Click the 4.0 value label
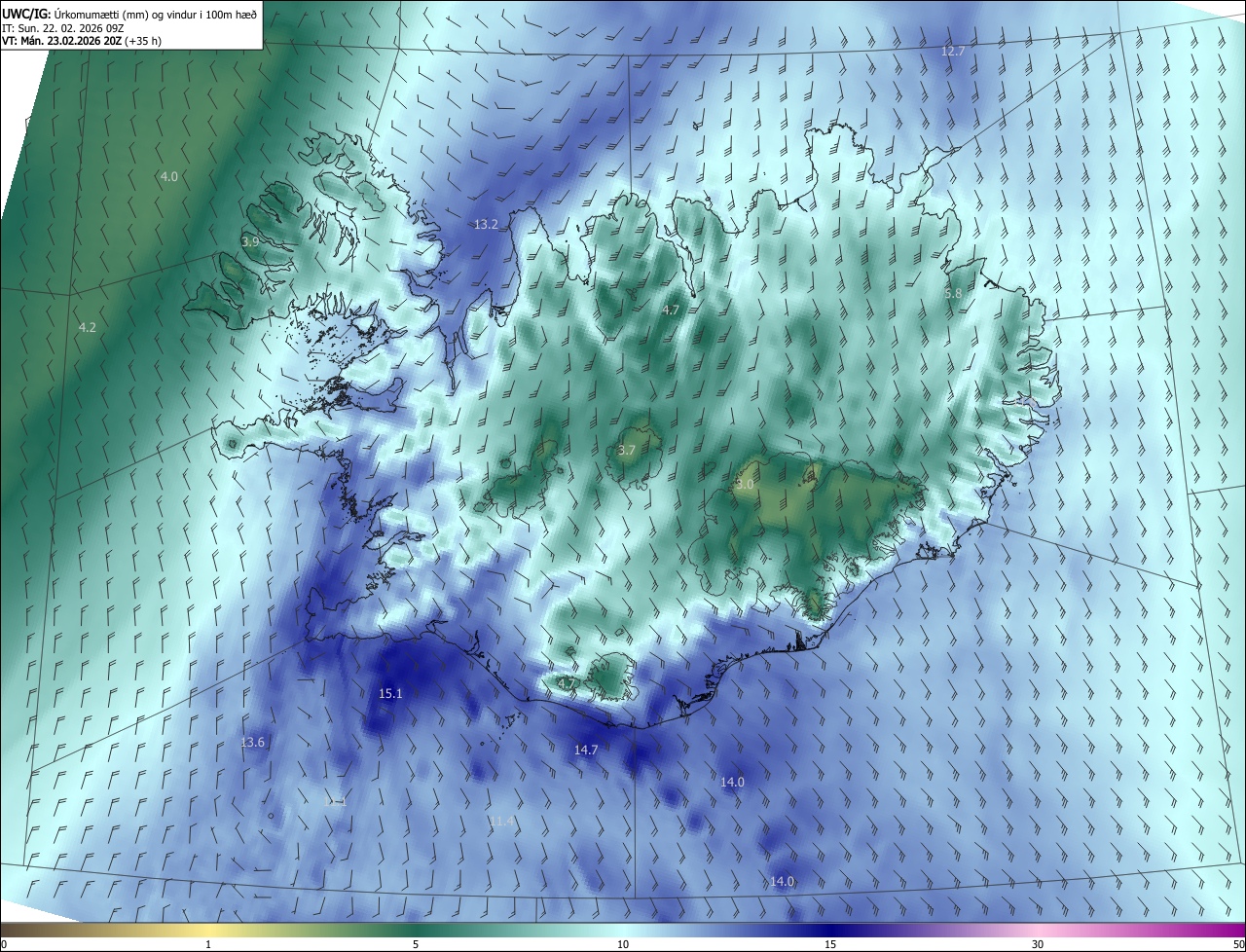This screenshot has width=1246, height=952. (x=169, y=176)
